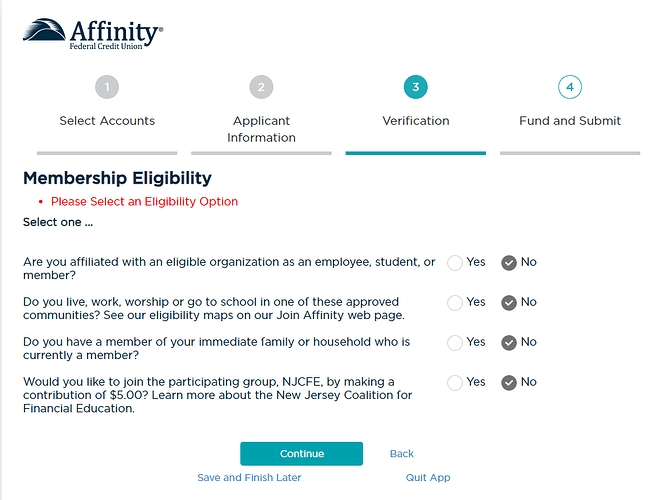Switch to Fund and Submit step

[569, 121]
